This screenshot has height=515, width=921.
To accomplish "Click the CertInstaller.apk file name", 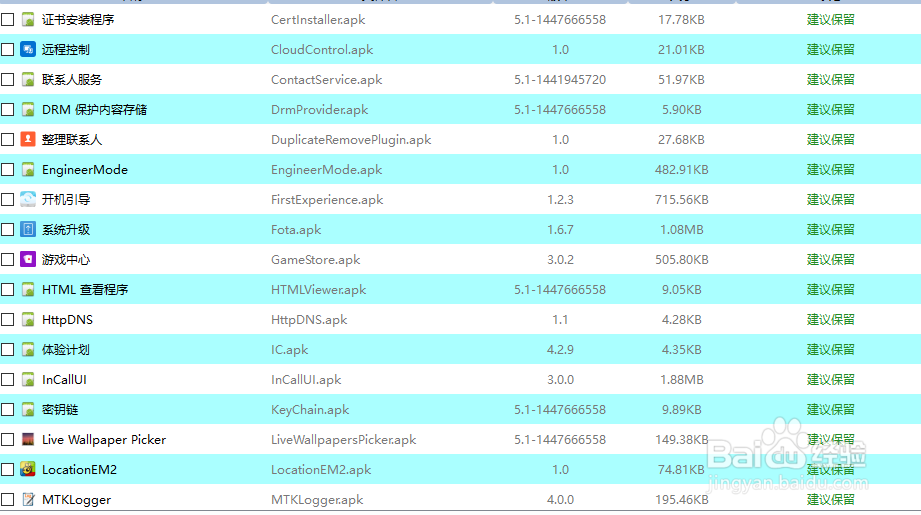I will pyautogui.click(x=318, y=20).
